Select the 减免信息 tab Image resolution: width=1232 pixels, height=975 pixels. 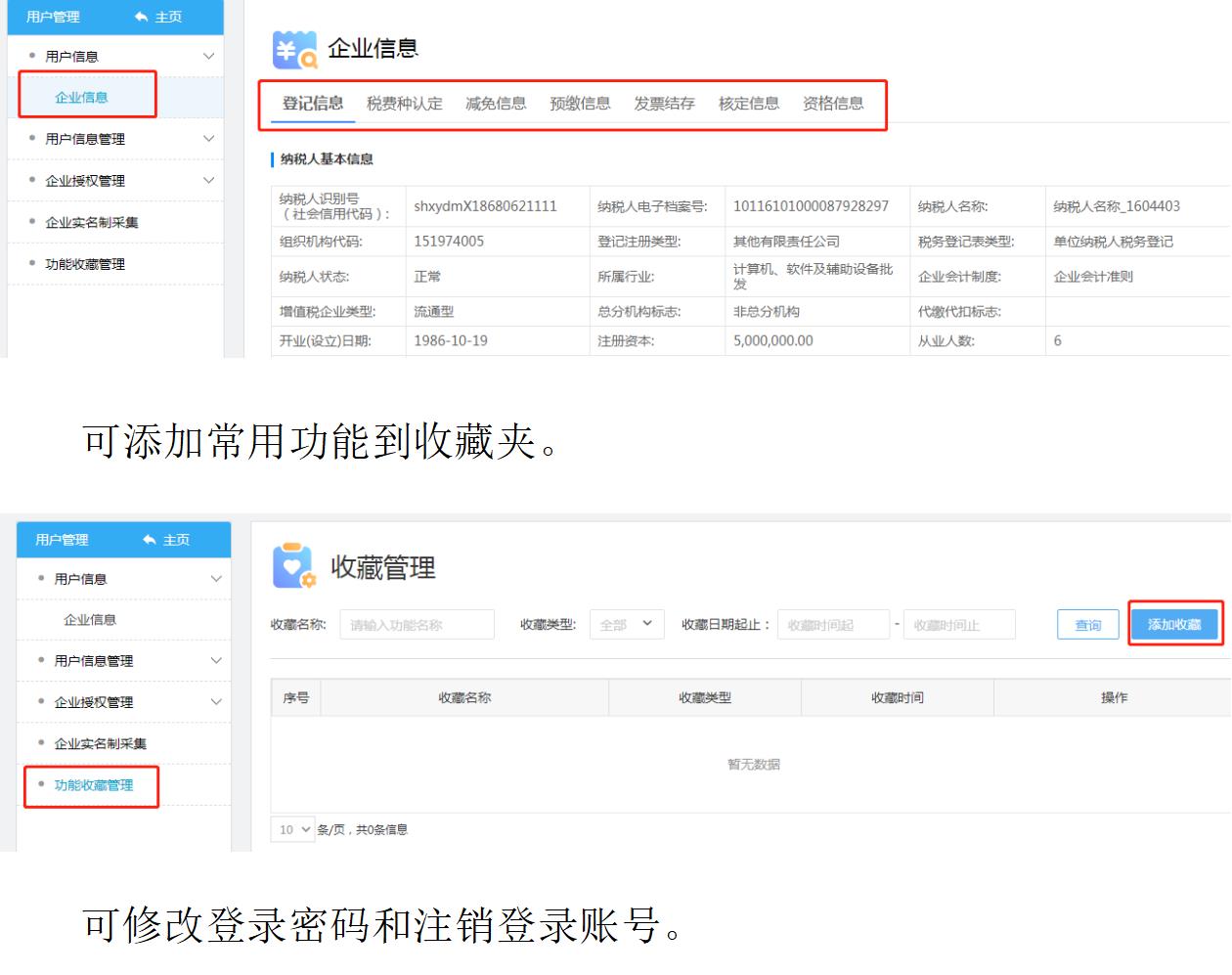coord(496,104)
